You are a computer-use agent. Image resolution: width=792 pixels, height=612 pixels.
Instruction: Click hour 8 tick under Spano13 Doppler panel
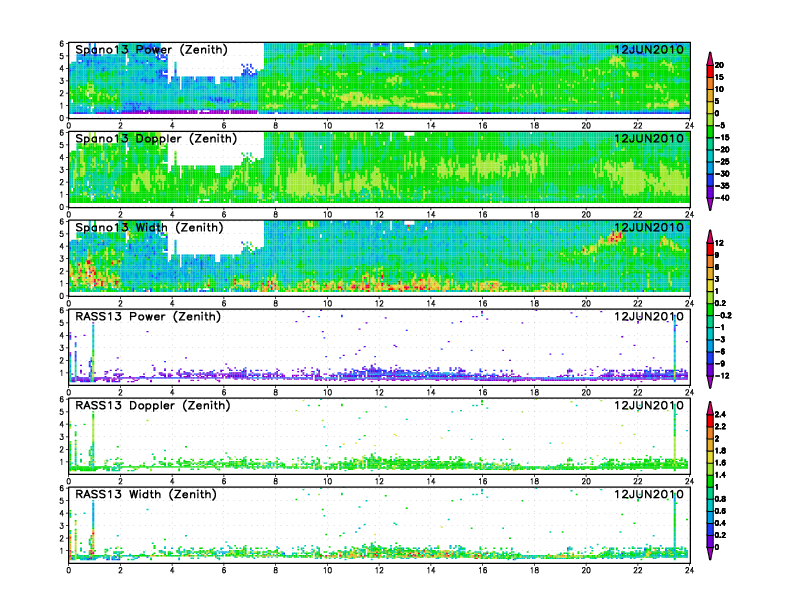click(x=275, y=215)
